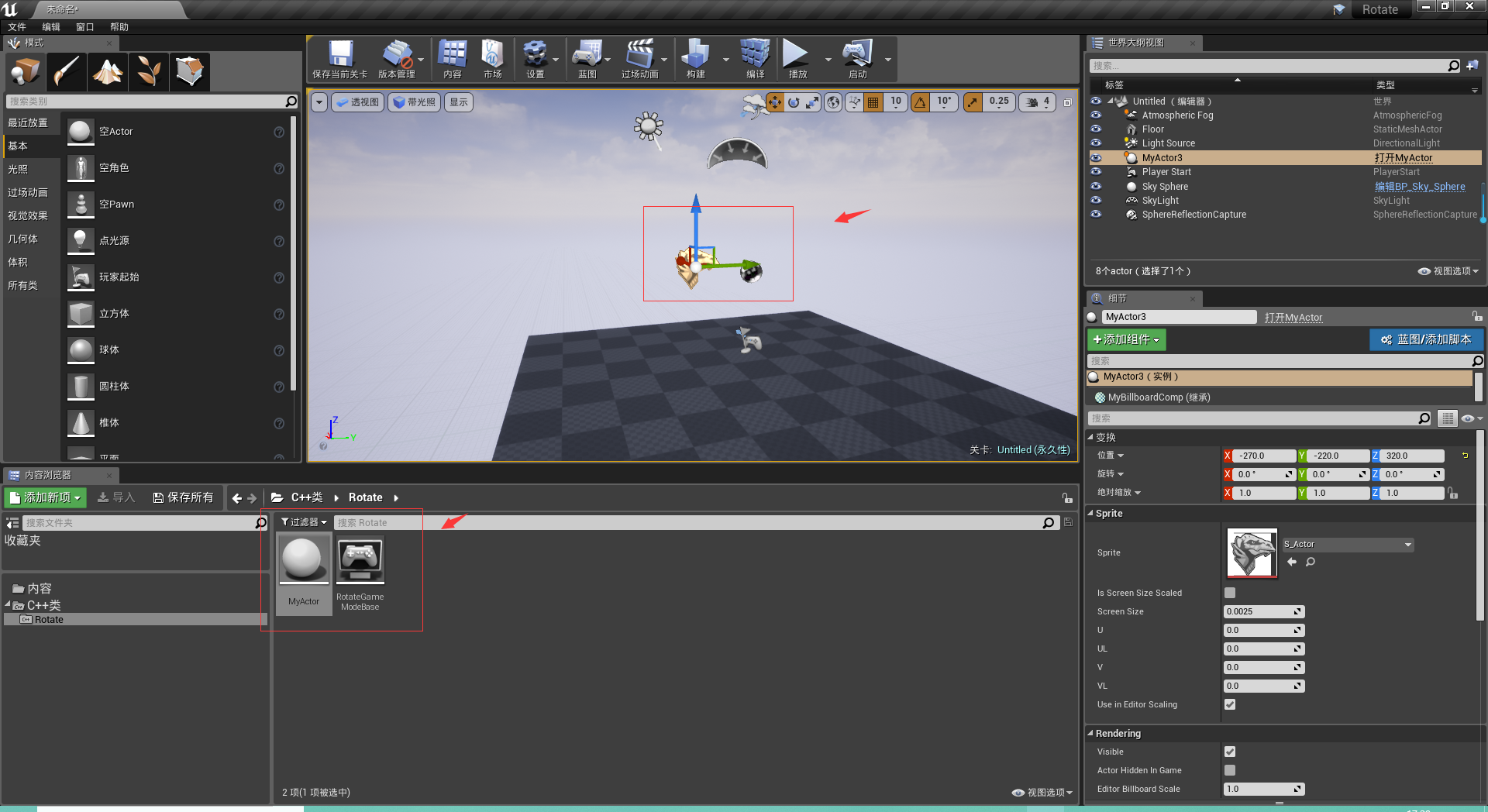The width and height of the screenshot is (1488, 812).
Task: Enable Actor Hidden In Game checkbox
Action: click(1230, 770)
